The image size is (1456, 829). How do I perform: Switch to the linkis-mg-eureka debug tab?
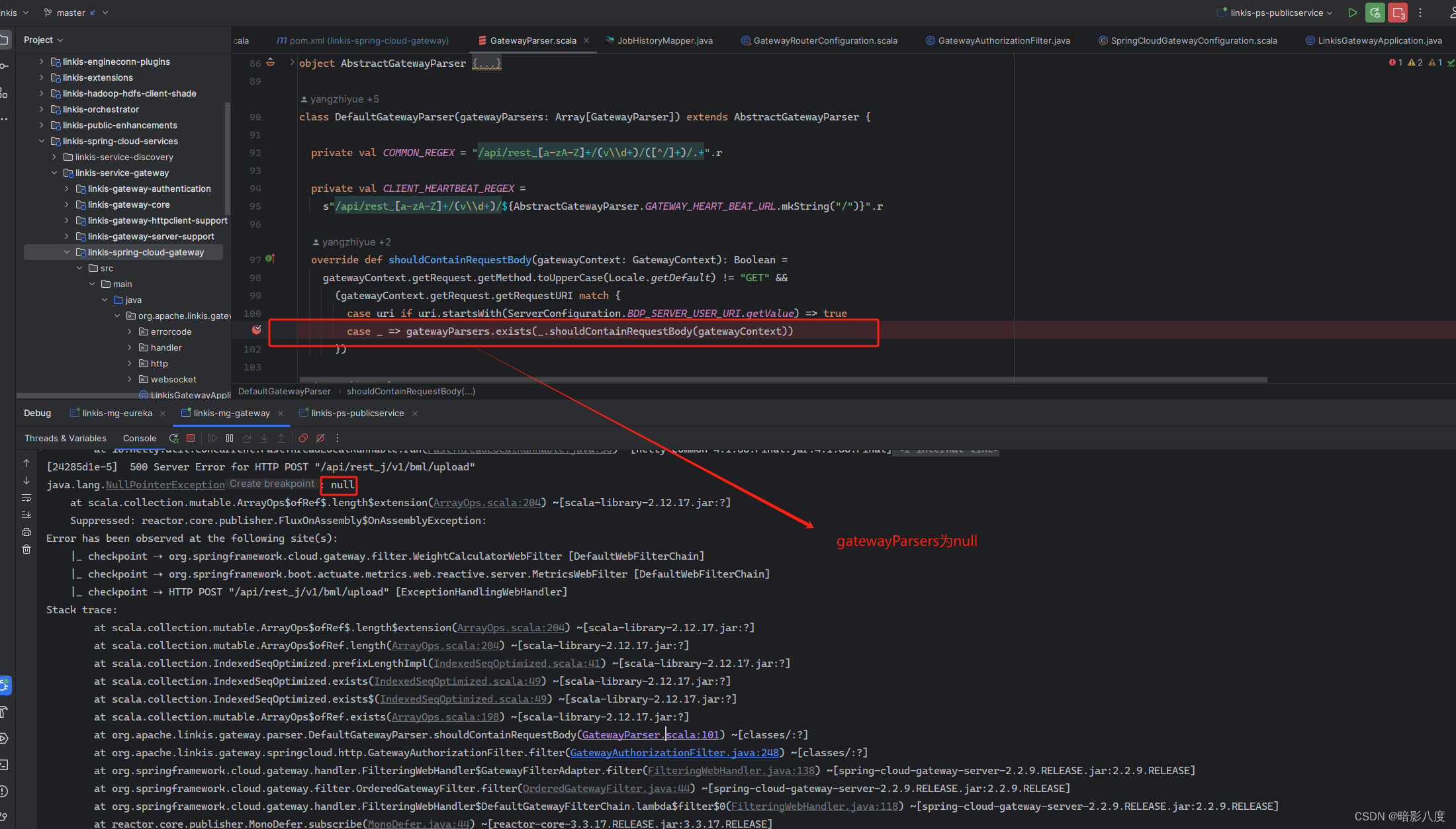(x=111, y=413)
